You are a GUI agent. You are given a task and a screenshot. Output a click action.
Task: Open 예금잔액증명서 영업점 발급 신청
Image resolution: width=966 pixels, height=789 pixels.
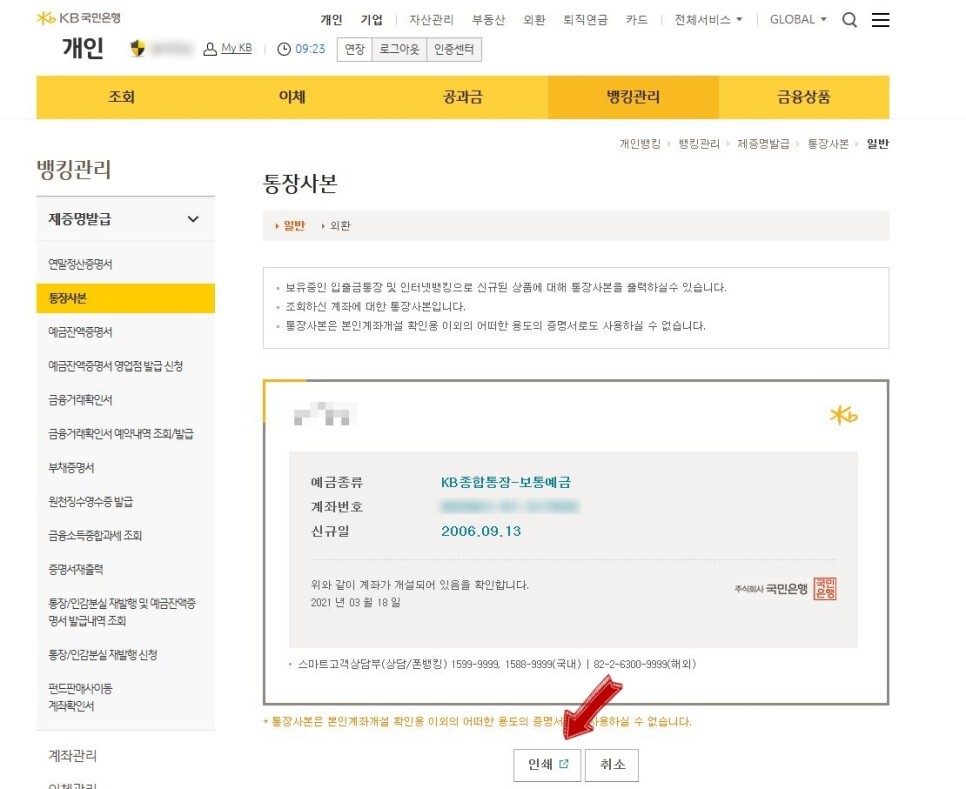116,366
